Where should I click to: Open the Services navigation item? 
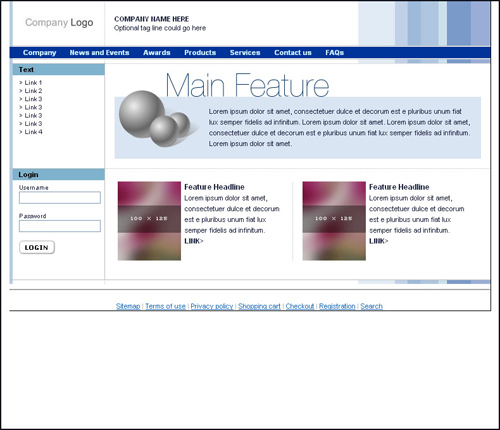245,53
